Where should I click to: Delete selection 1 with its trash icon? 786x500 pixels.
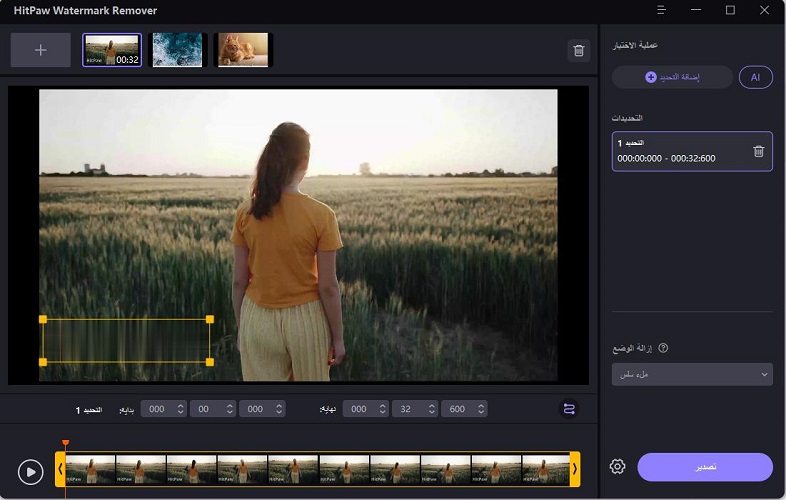coord(758,151)
